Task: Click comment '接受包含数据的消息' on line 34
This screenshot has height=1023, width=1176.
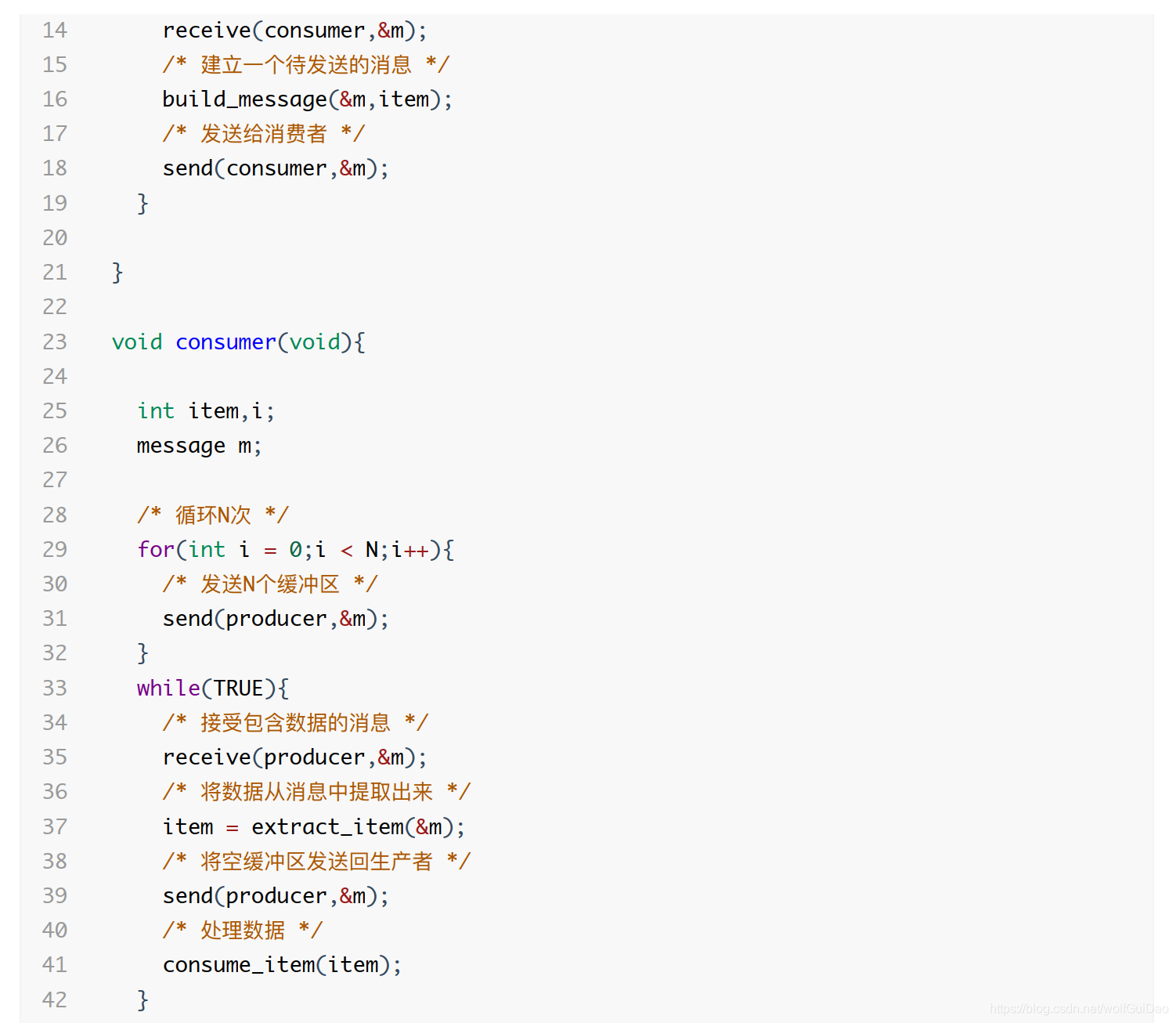Action: coord(295,722)
